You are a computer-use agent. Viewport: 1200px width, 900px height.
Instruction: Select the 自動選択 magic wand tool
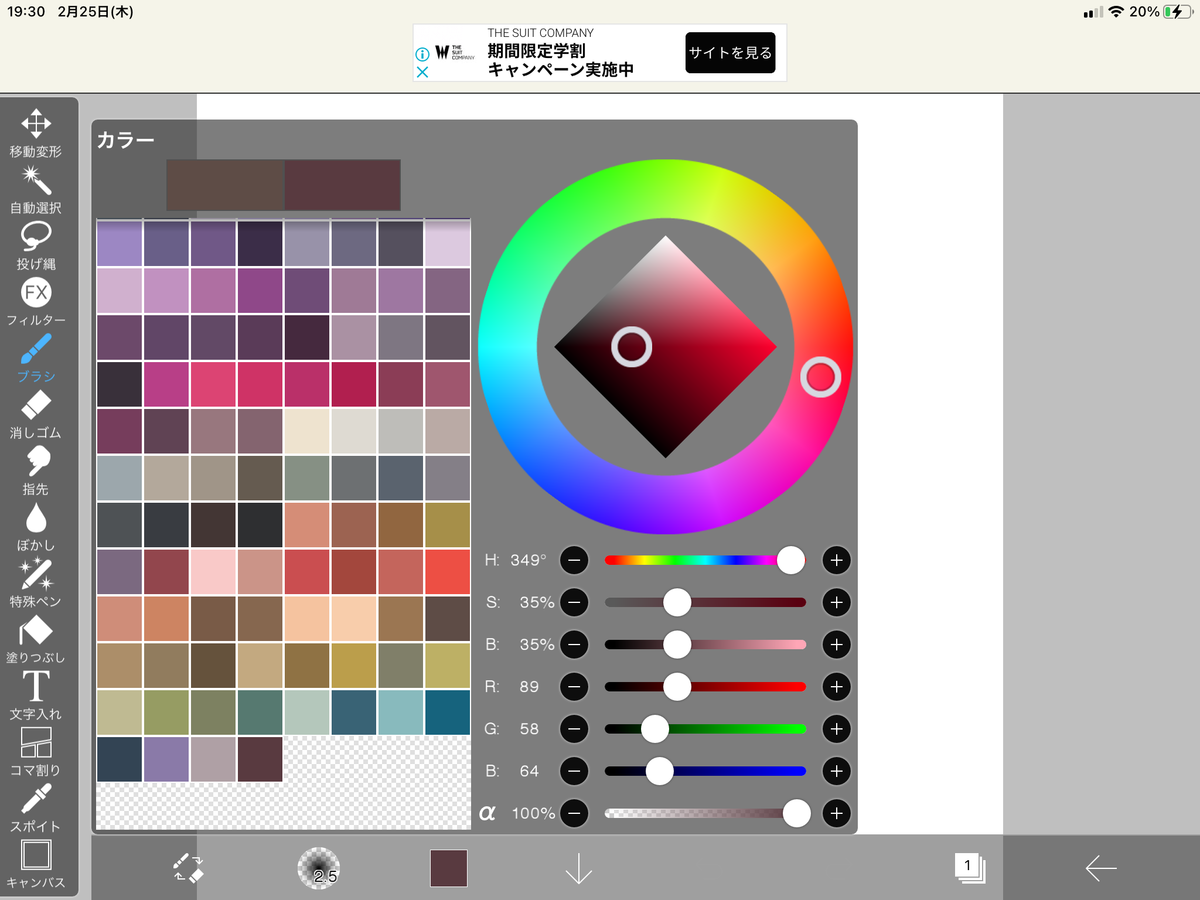(x=36, y=190)
